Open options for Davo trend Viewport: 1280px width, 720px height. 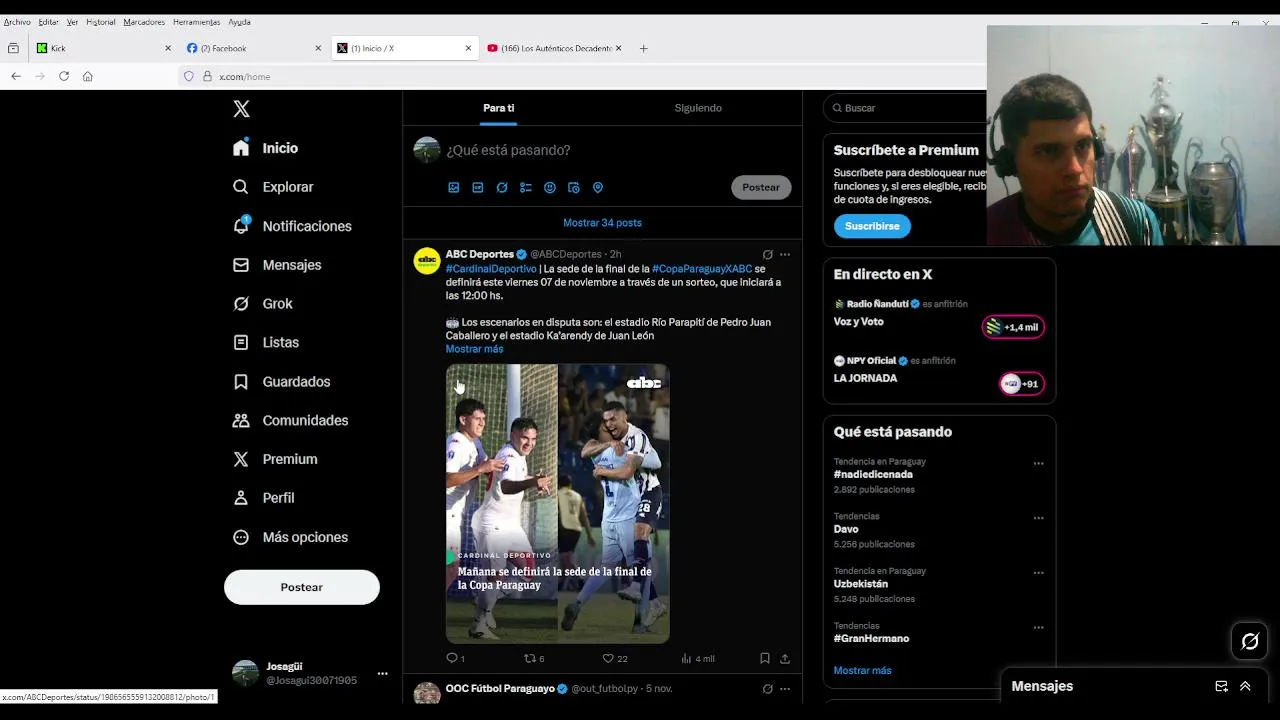tap(1038, 518)
